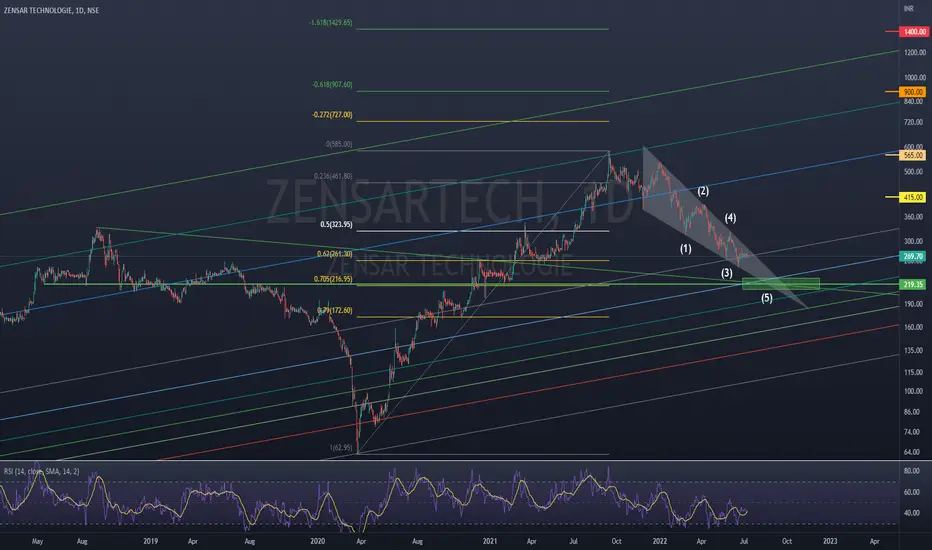This screenshot has width=932, height=550.
Task: Select the green target zone rectangle
Action: coord(781,284)
